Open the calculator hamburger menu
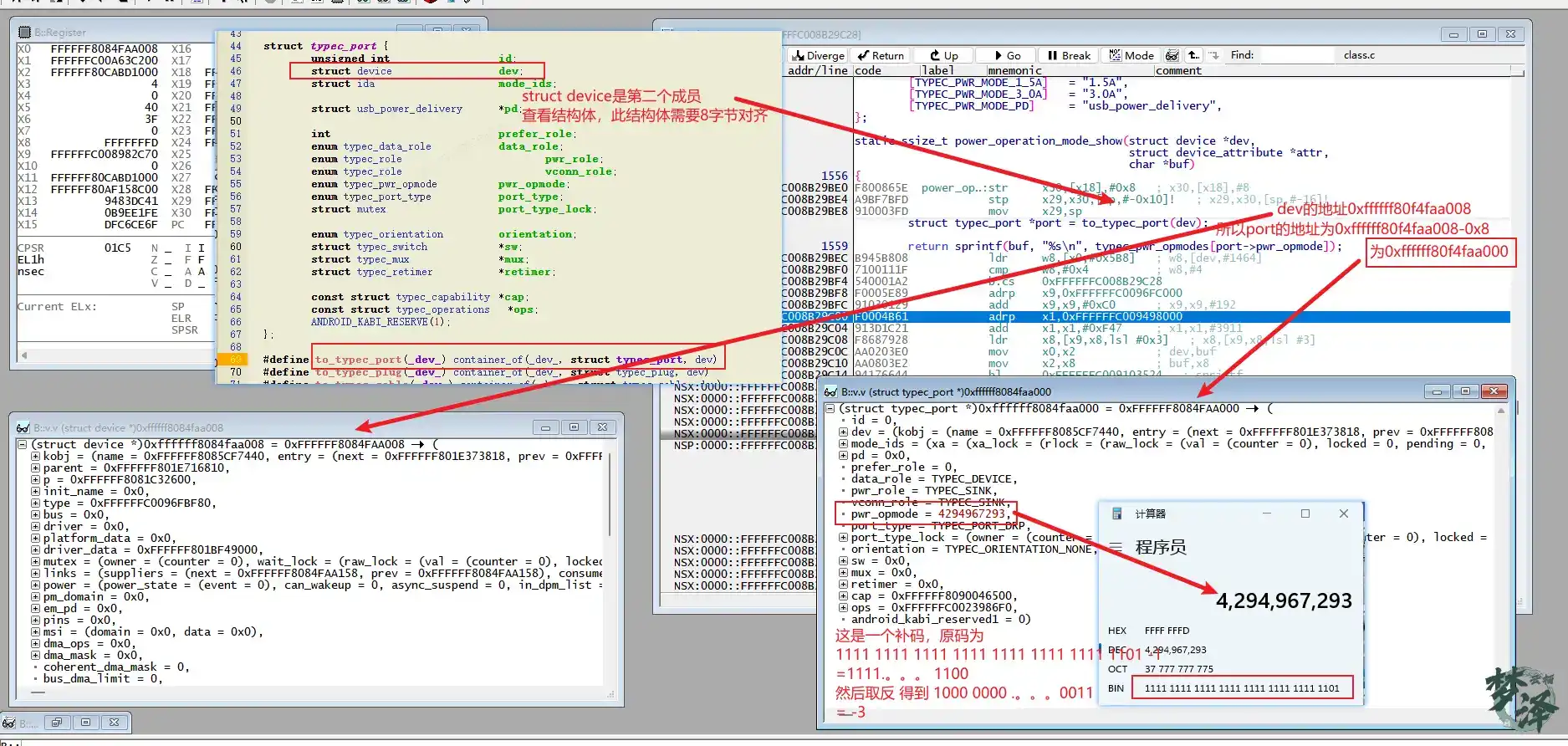 (x=1116, y=547)
